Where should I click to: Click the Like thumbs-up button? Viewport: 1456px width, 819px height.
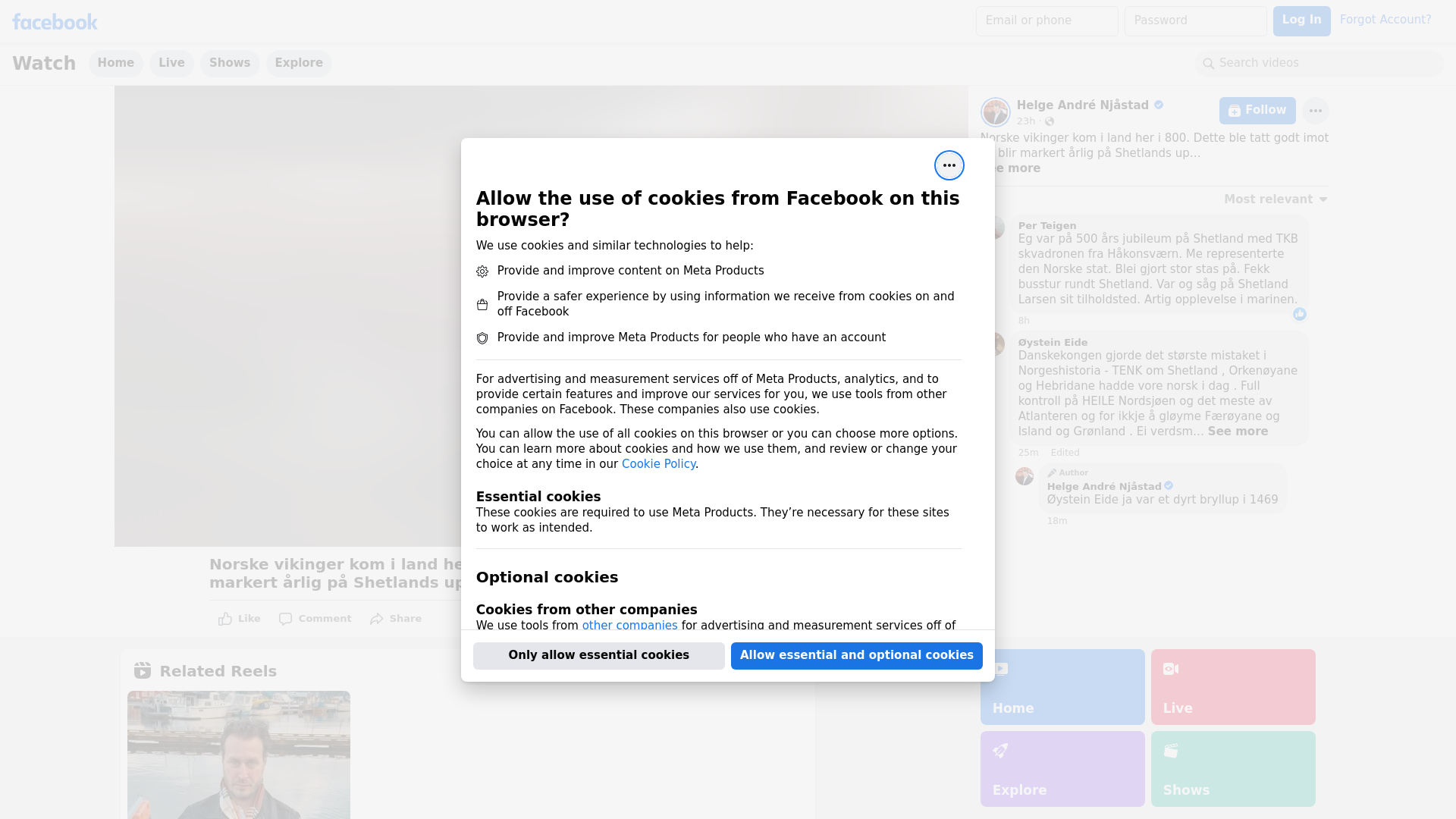pos(239,619)
